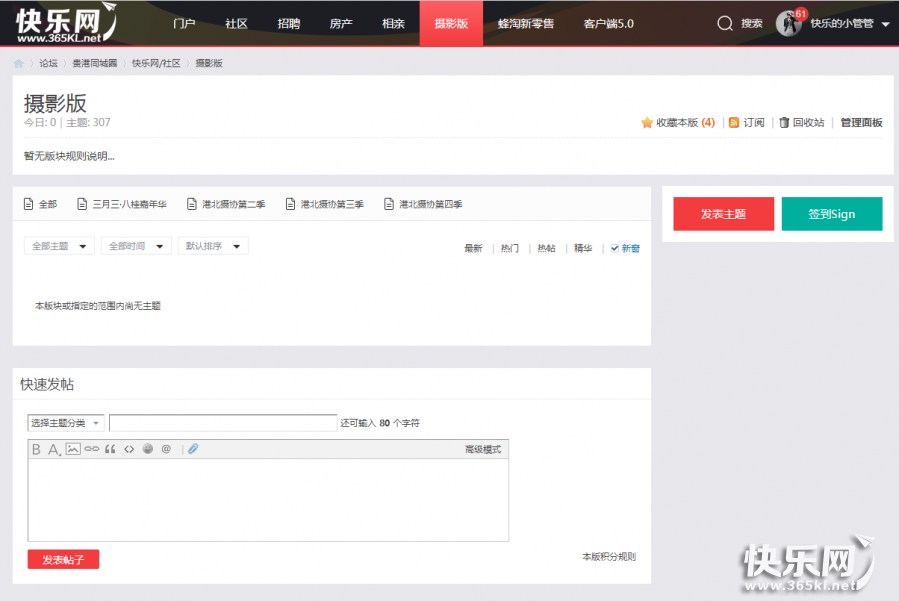Open the 招聘 nav item

(288, 24)
